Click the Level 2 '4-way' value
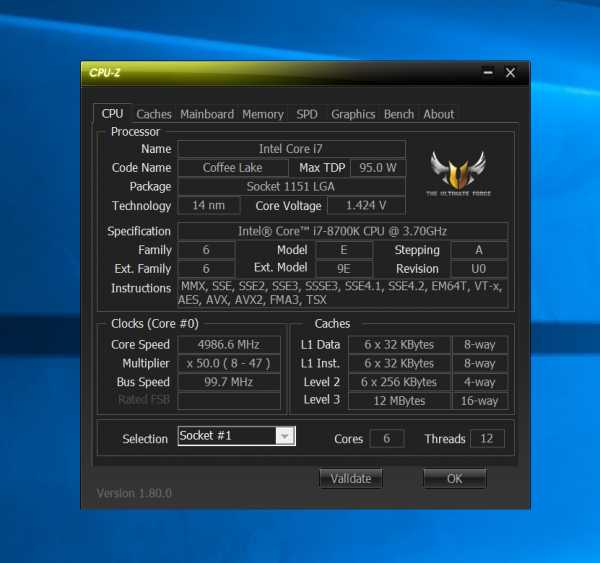 480,382
